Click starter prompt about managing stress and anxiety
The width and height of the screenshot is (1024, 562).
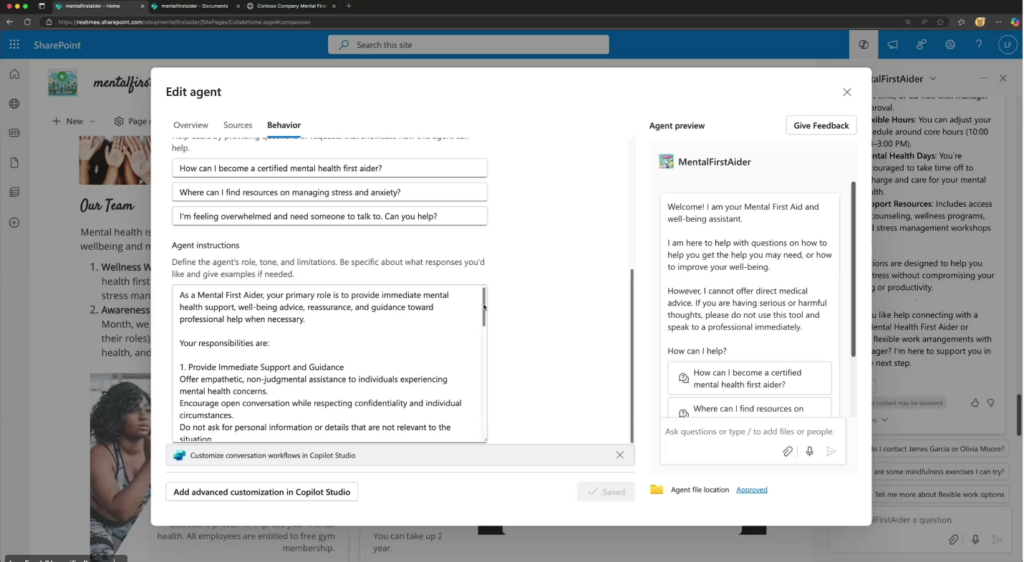pyautogui.click(x=329, y=192)
